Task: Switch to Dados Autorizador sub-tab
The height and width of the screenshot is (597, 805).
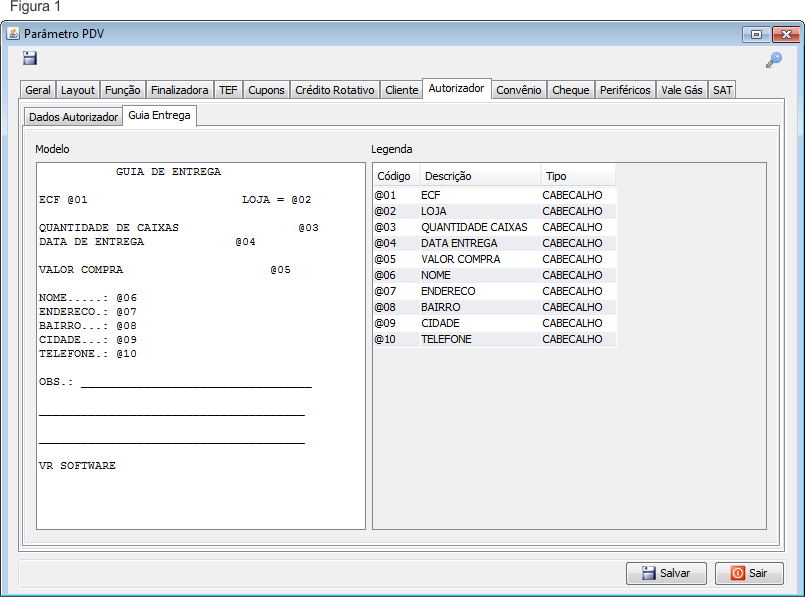Action: [x=73, y=117]
